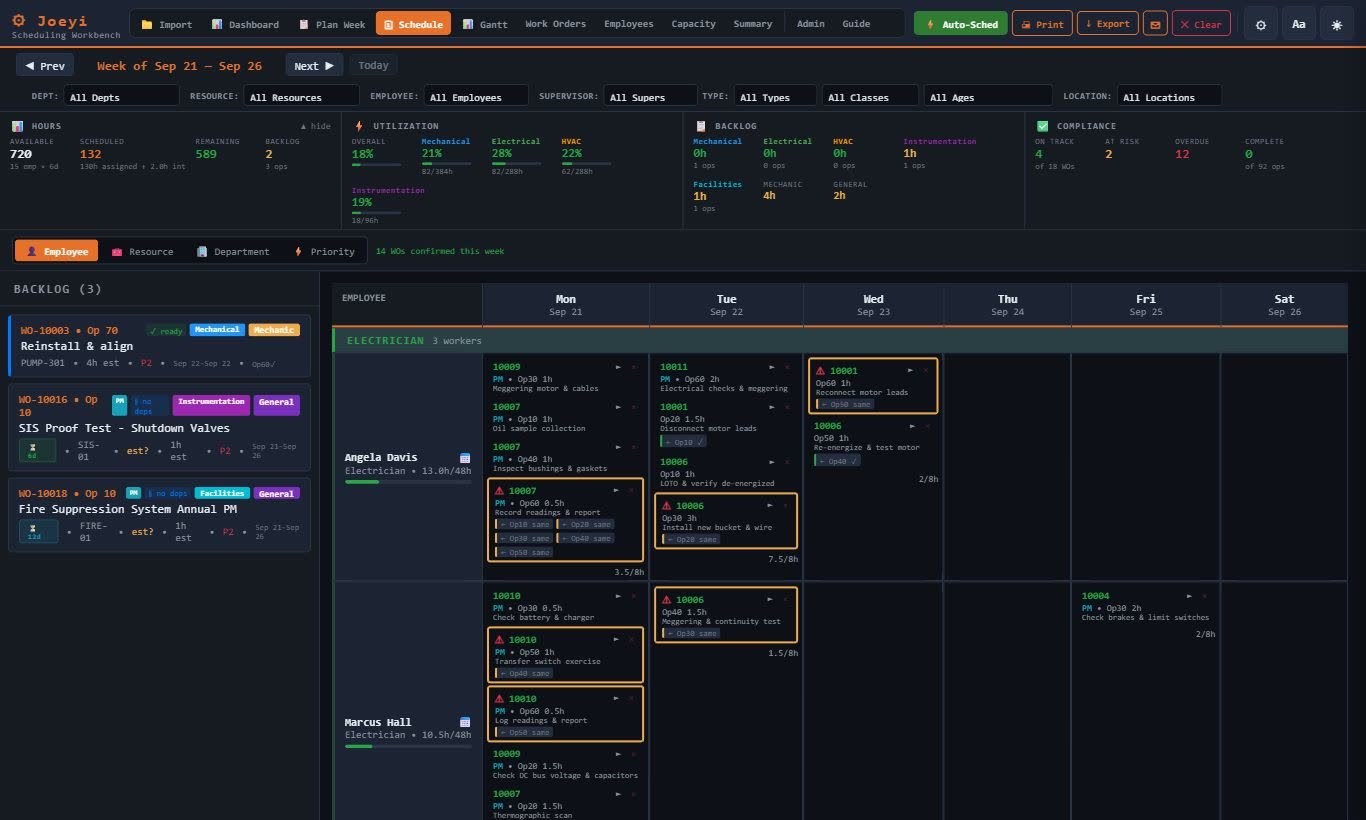Click play arrow on Meggering motor & cables

coord(618,367)
